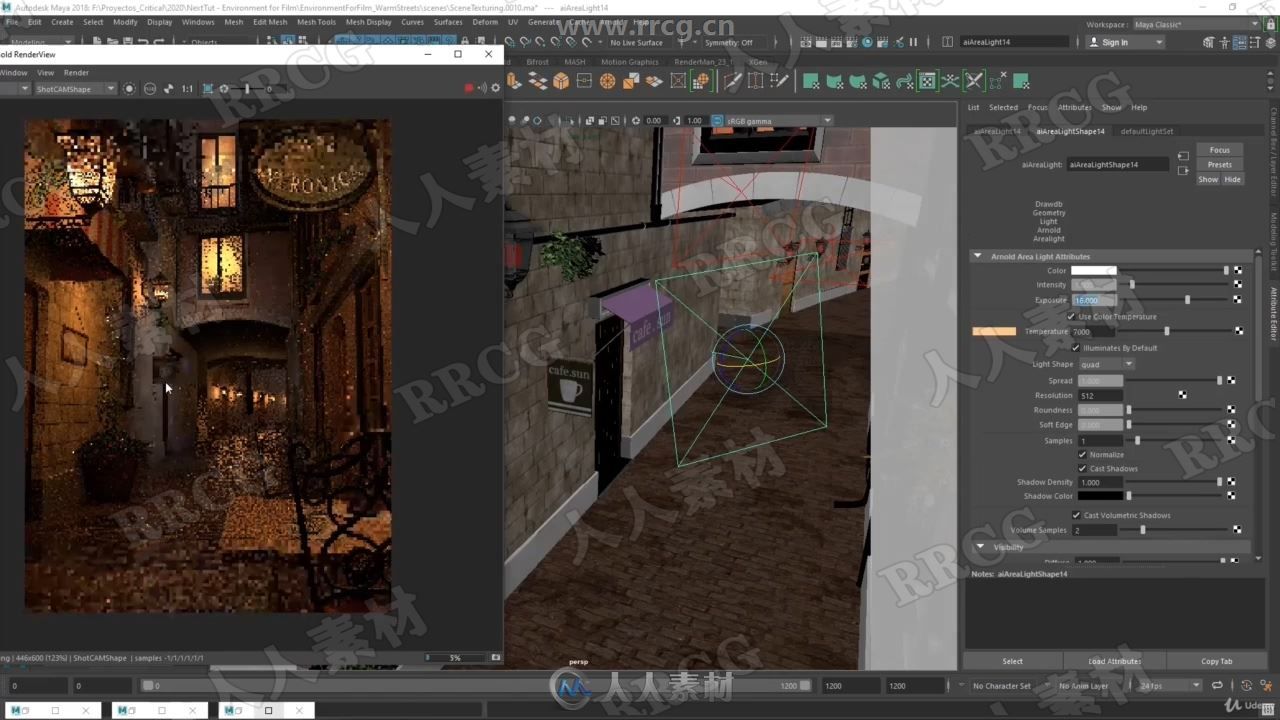Image resolution: width=1280 pixels, height=720 pixels.
Task: Click the 1:1 real size icon in RenderView
Action: point(187,88)
